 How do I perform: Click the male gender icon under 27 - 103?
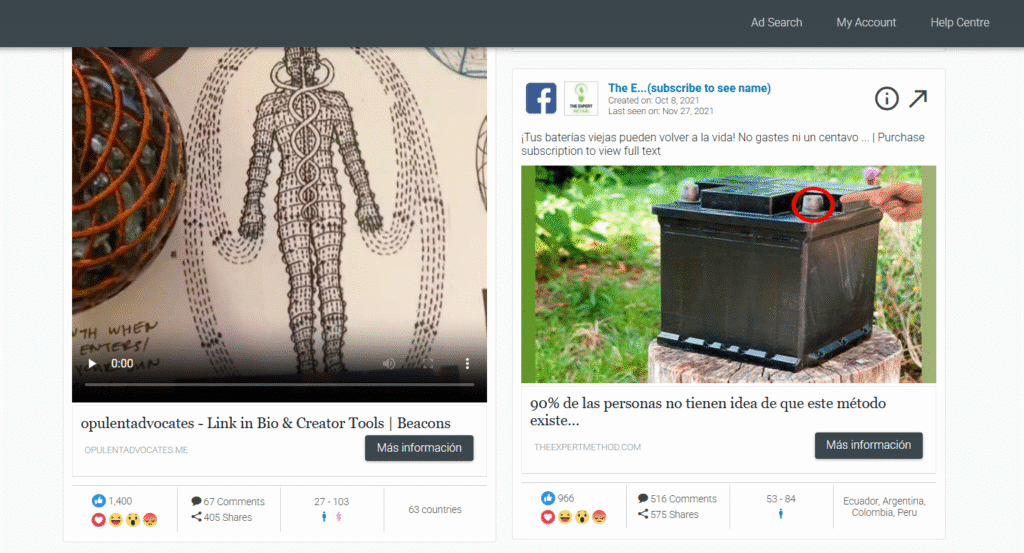coord(324,517)
